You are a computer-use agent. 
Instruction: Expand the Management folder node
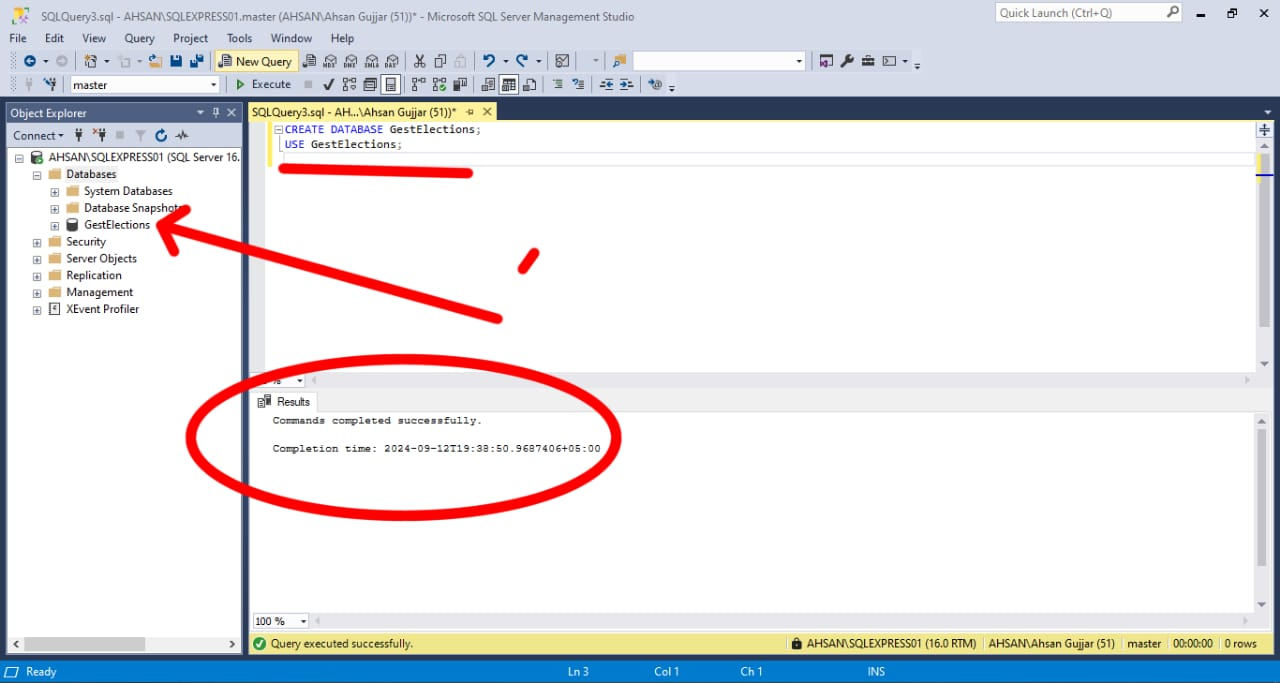[x=38, y=292]
